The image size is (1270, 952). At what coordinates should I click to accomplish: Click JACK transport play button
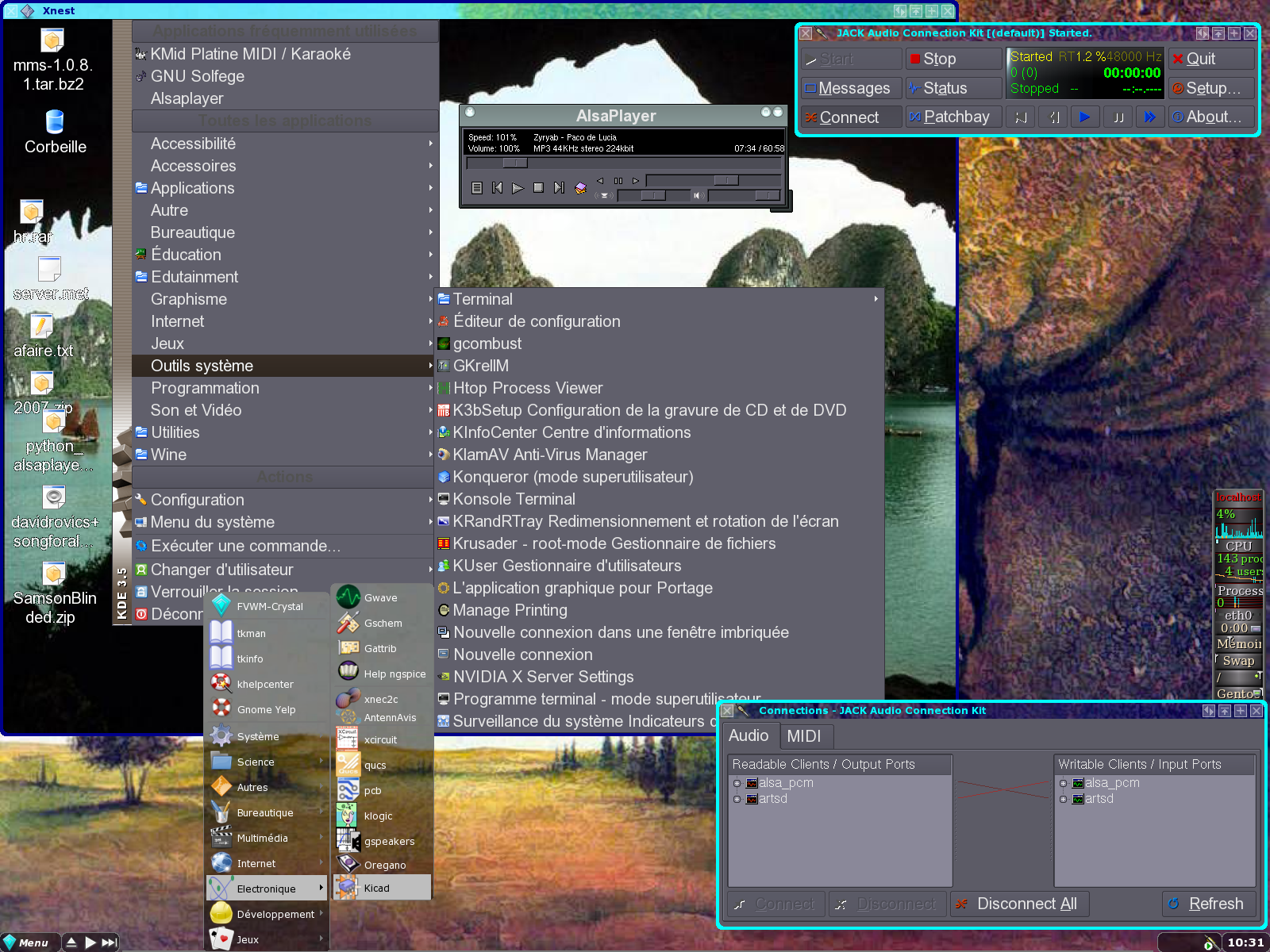click(1085, 117)
